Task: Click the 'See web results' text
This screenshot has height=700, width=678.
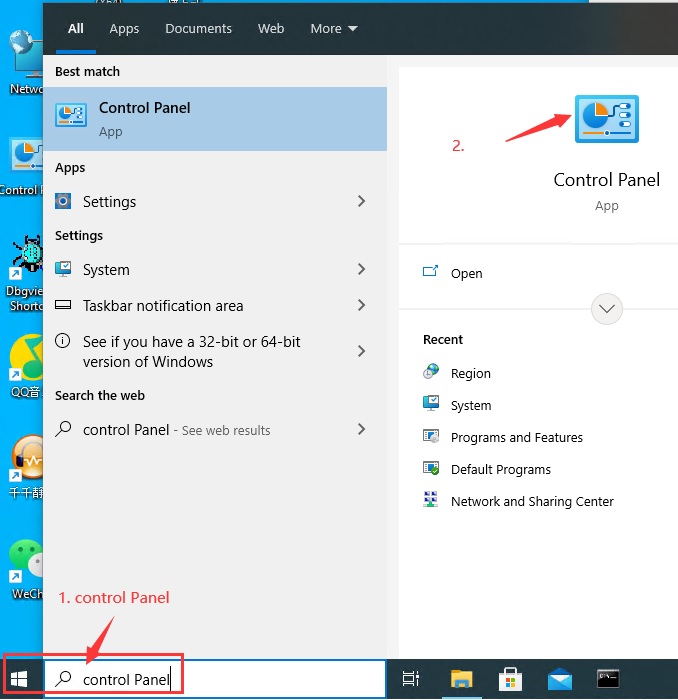Action: pyautogui.click(x=226, y=430)
